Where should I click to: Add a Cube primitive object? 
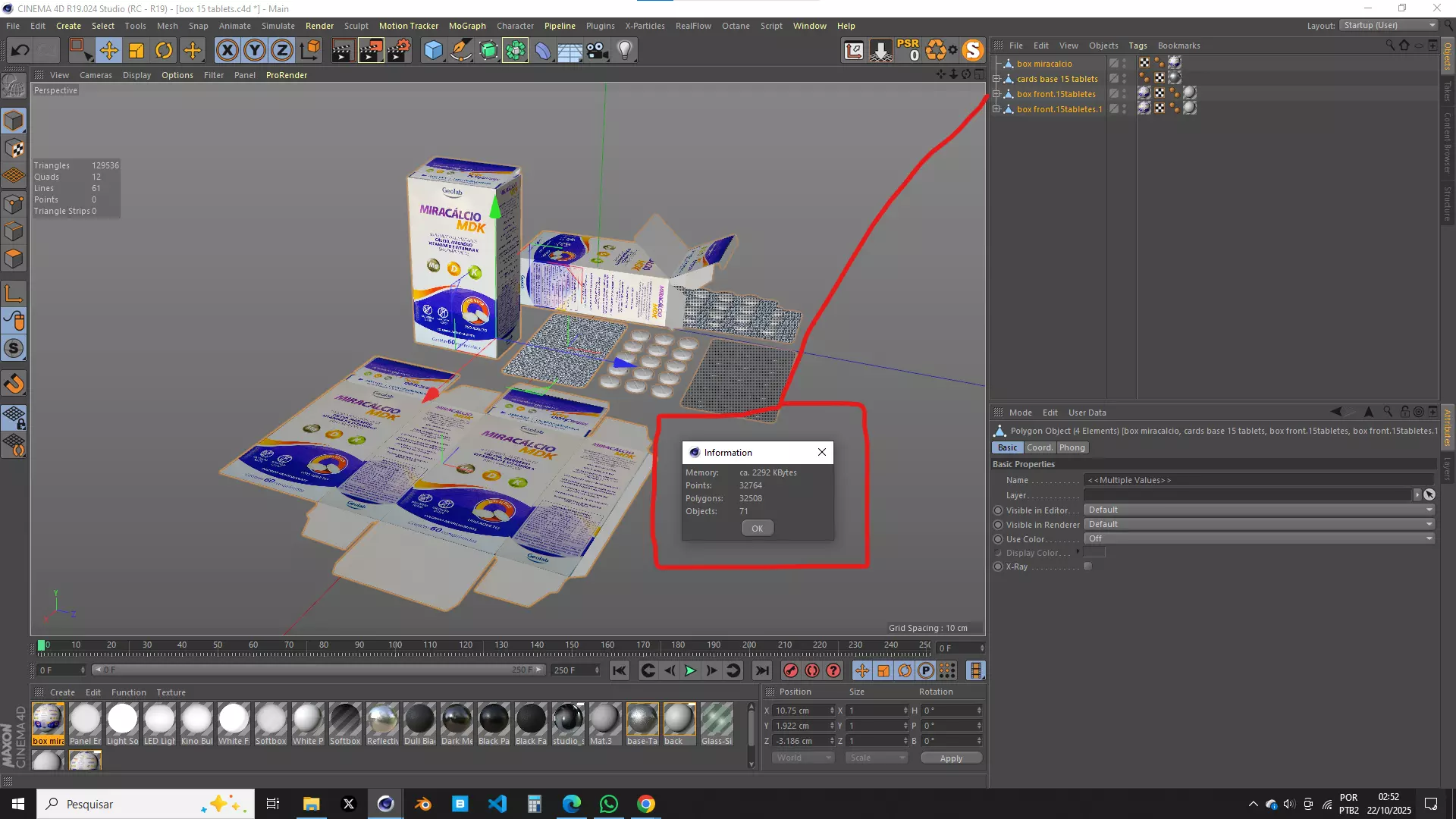tap(433, 51)
